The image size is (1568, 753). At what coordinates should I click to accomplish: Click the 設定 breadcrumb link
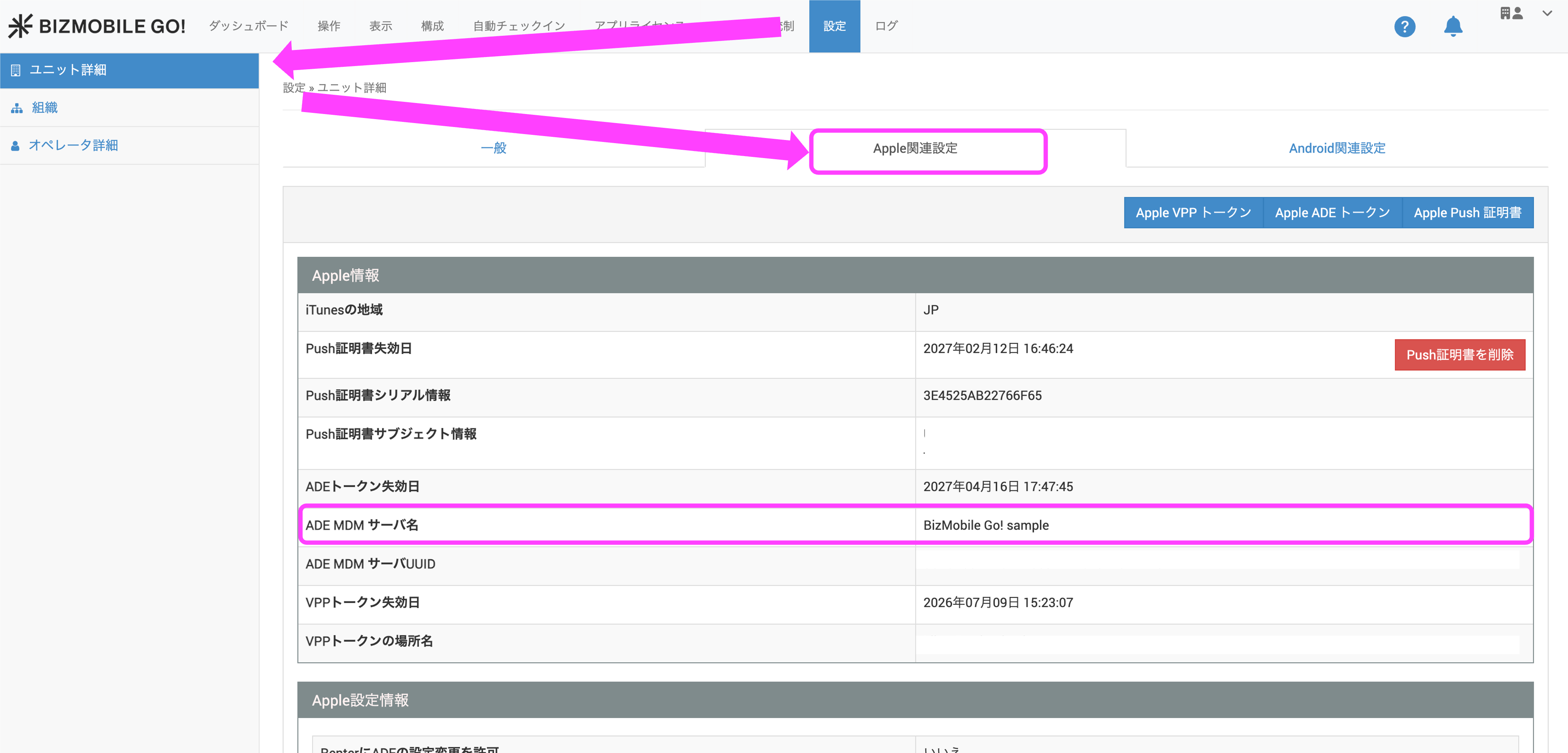293,88
